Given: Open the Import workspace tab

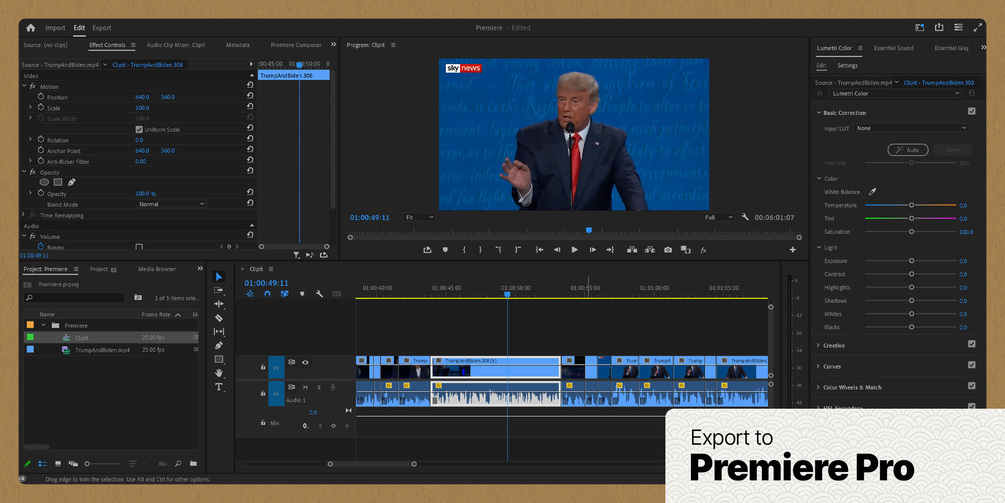Looking at the screenshot, I should click(x=55, y=28).
